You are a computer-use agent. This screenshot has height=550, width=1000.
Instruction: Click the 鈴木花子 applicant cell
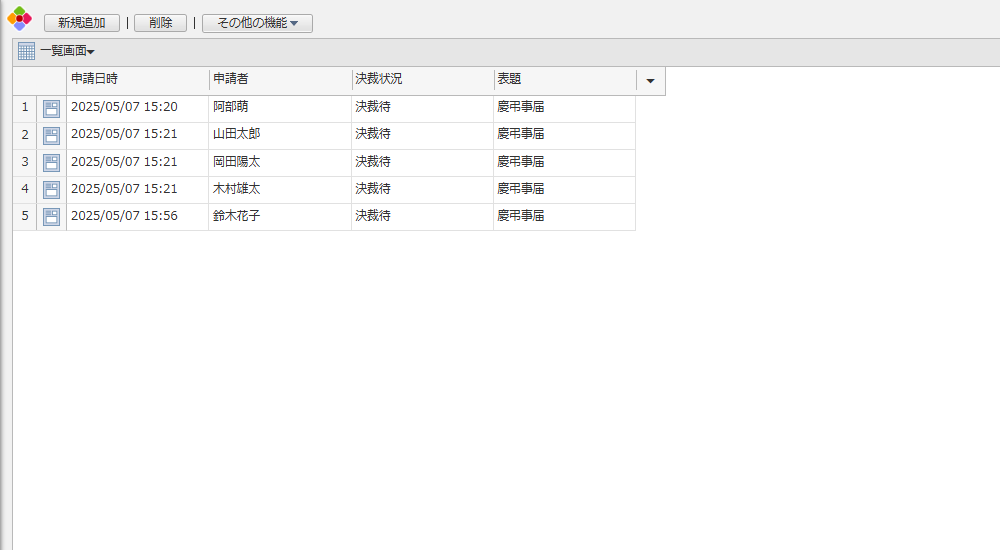[x=237, y=215]
